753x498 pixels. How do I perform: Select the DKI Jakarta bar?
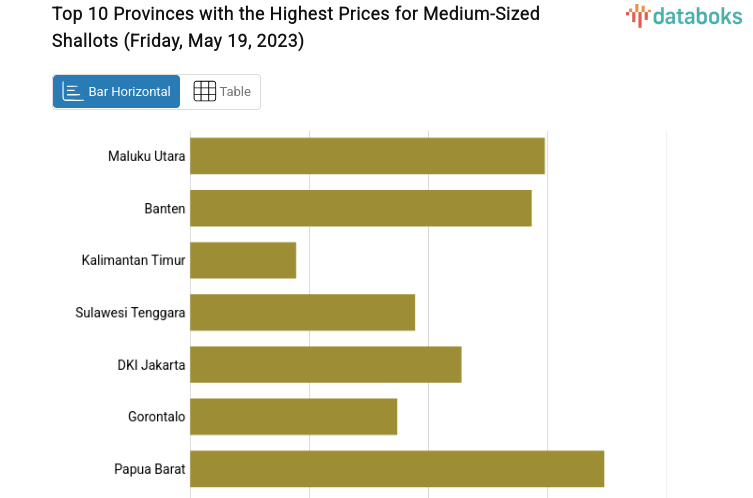(x=325, y=364)
